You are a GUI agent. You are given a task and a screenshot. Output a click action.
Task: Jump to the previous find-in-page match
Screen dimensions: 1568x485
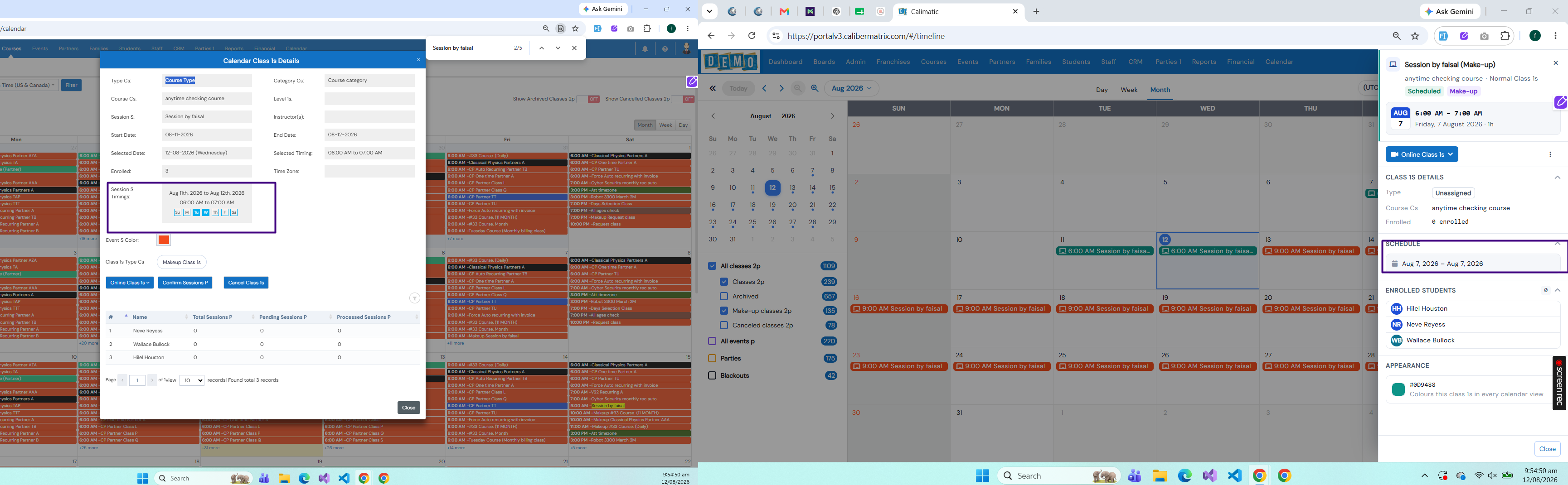pyautogui.click(x=541, y=48)
